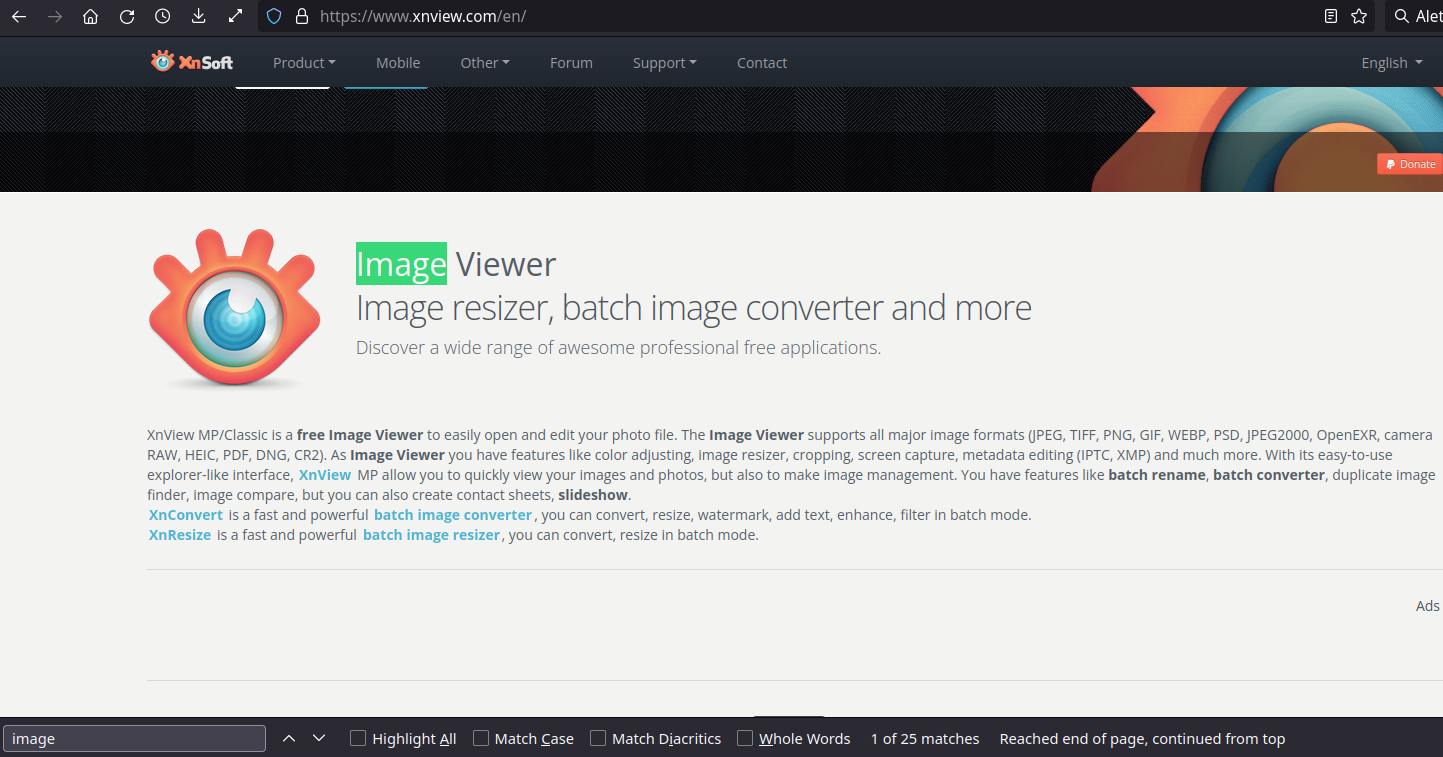Go forward using the browser arrow
The image size is (1443, 757).
(55, 16)
